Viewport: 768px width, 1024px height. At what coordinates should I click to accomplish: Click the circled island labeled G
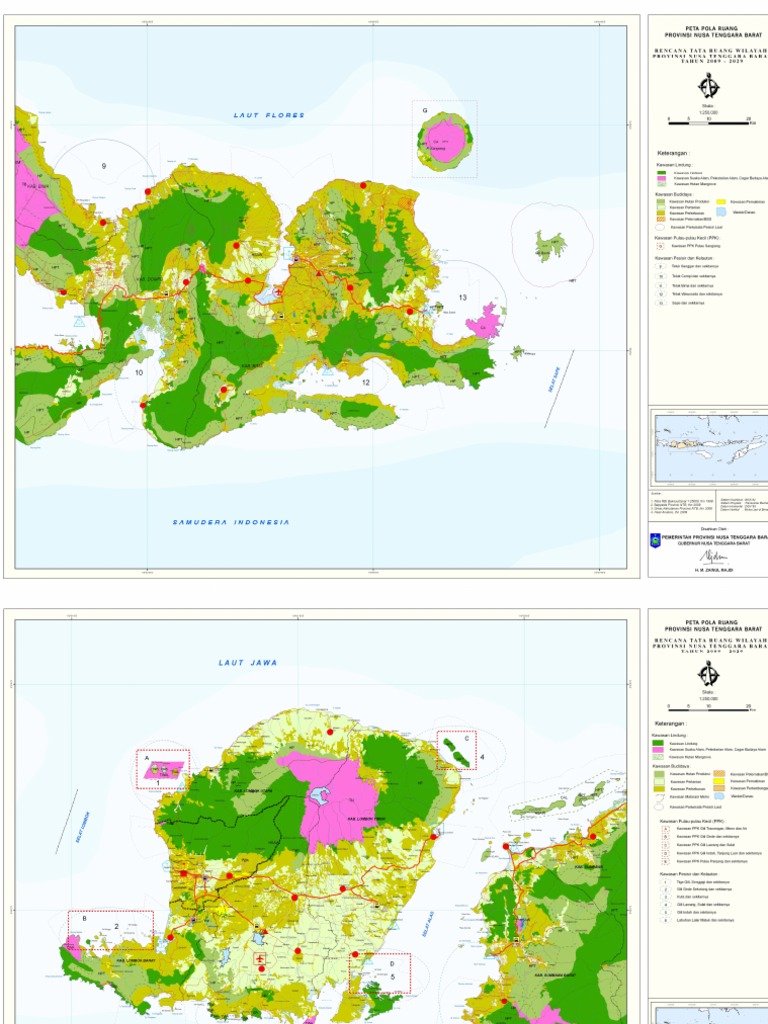coord(445,136)
